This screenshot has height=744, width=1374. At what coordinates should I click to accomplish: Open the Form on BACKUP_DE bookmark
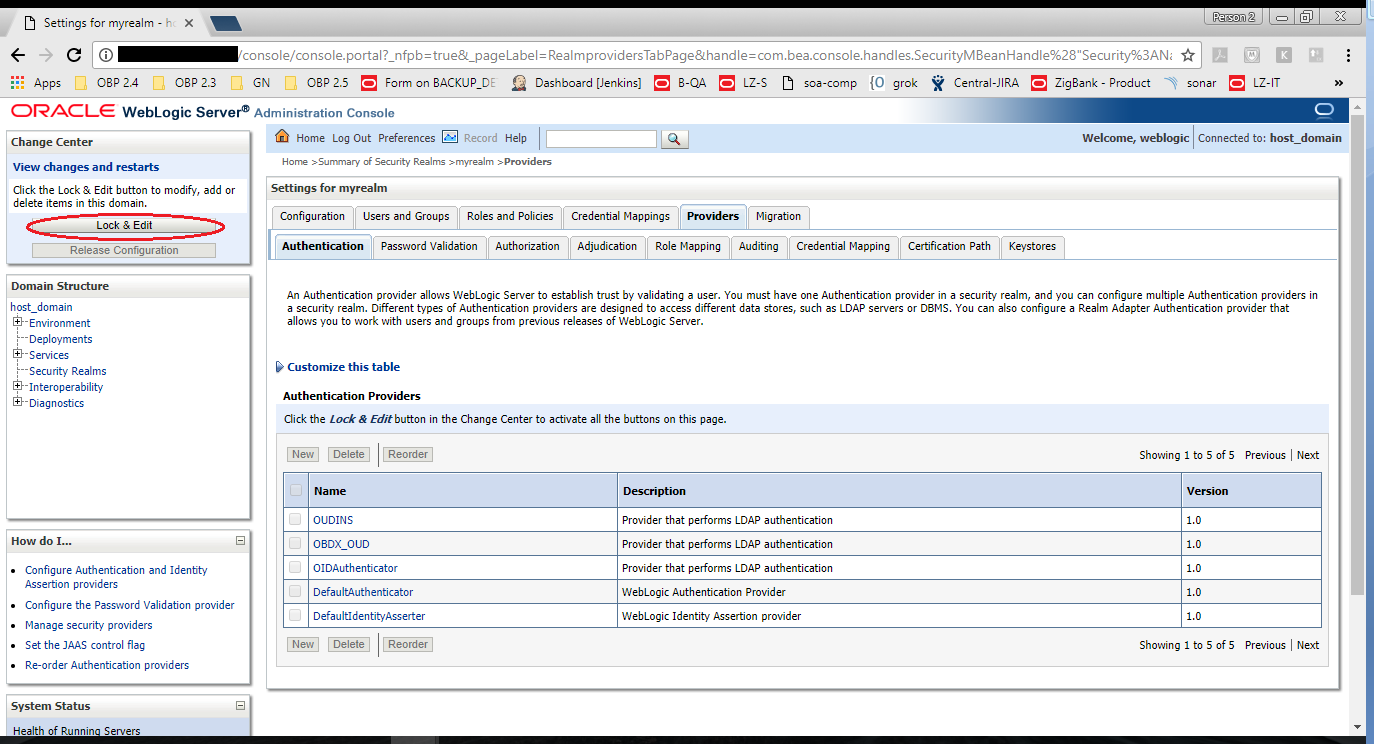(428, 83)
